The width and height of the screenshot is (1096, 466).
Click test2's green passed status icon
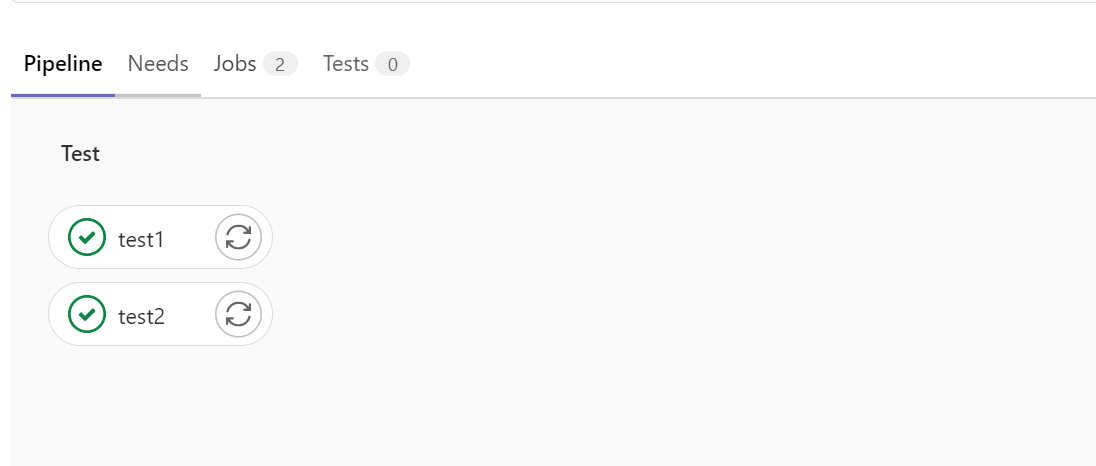click(87, 314)
